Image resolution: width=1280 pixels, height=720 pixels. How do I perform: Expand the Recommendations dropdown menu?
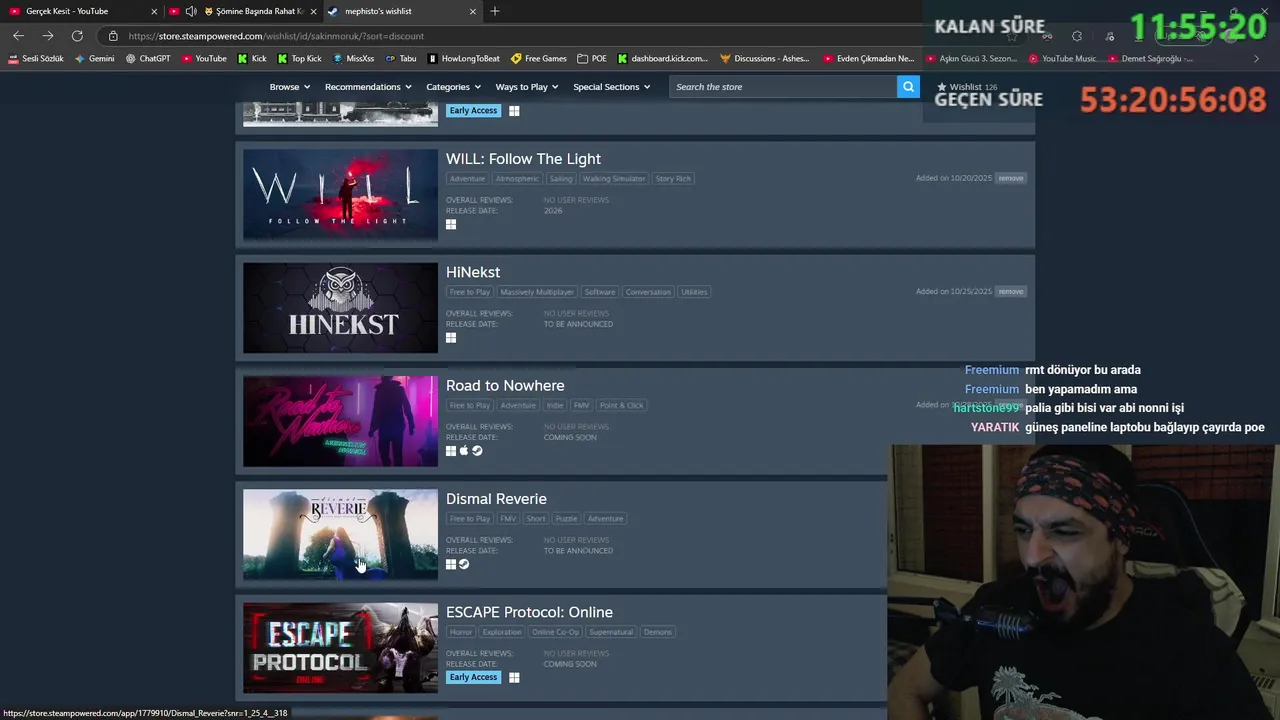(368, 87)
